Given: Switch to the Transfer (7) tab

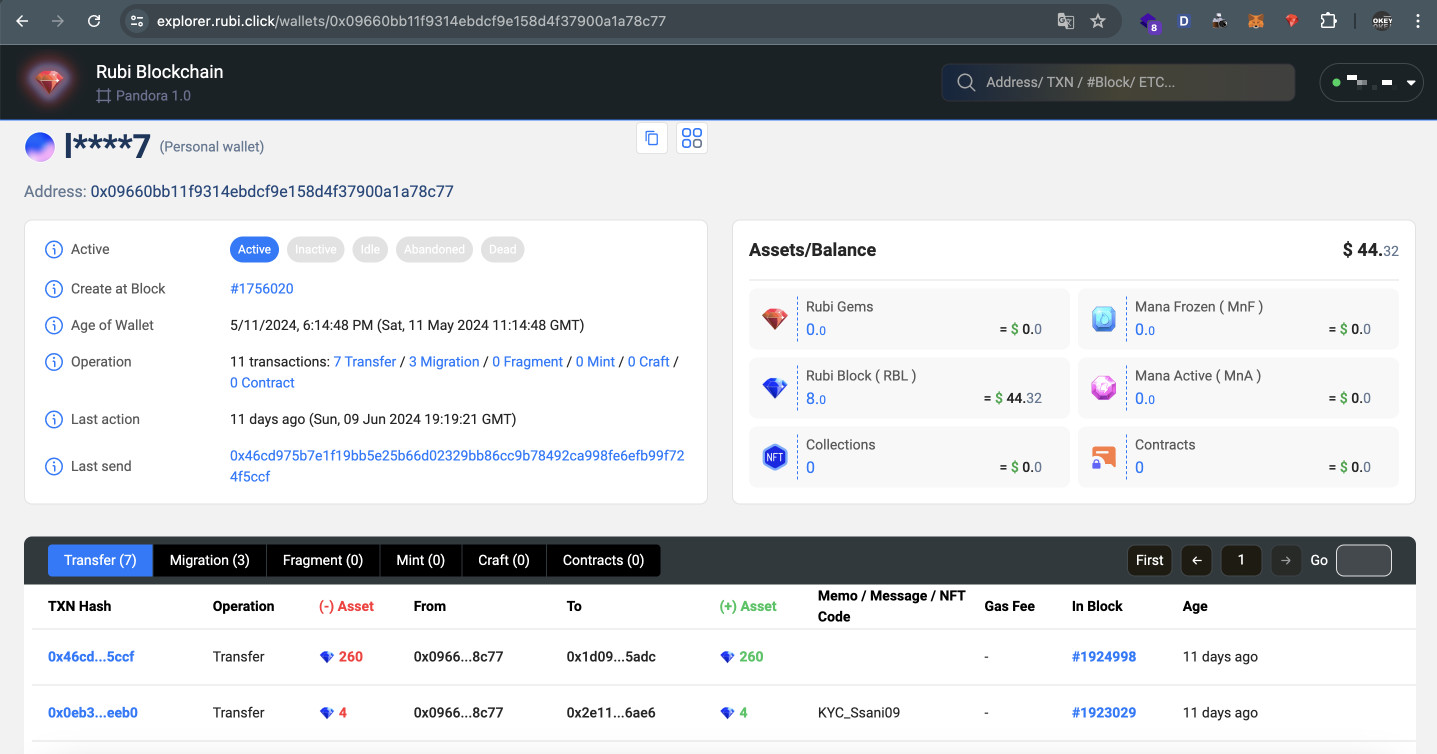Looking at the screenshot, I should (x=100, y=560).
